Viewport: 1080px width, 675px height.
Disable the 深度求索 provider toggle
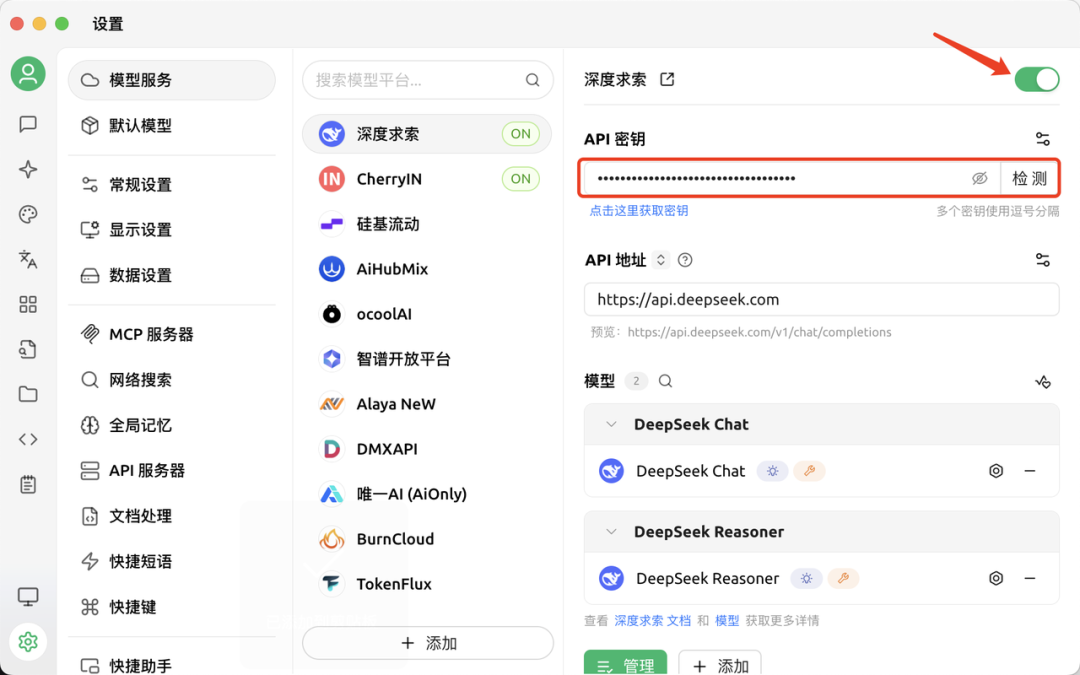(1036, 77)
